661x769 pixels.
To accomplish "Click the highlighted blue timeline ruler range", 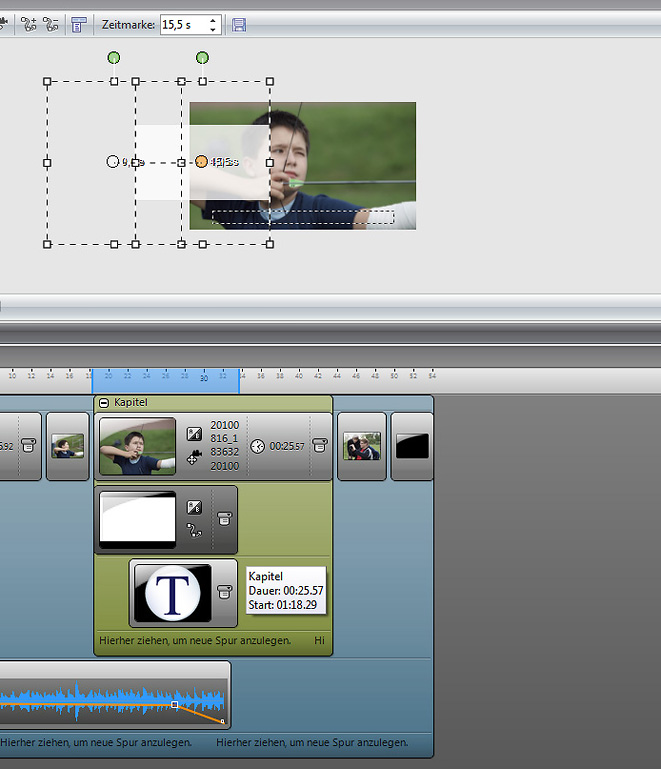I will (x=165, y=380).
